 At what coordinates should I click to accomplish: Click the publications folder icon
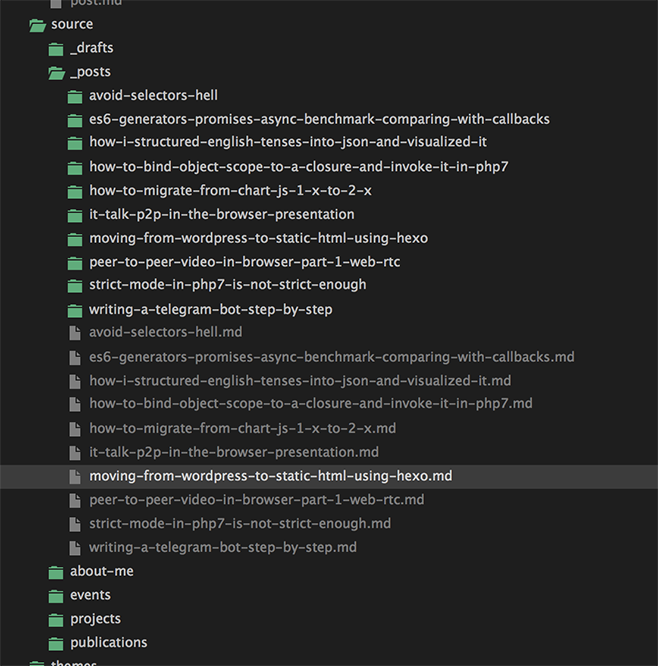[x=56, y=643]
